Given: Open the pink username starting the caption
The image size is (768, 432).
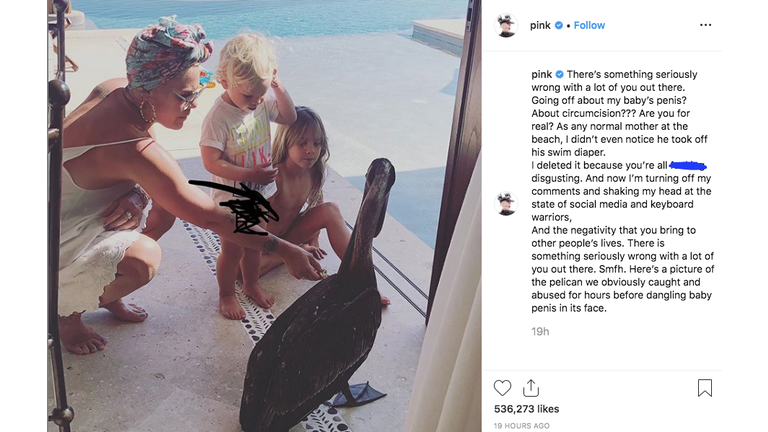Looking at the screenshot, I should 542,74.
